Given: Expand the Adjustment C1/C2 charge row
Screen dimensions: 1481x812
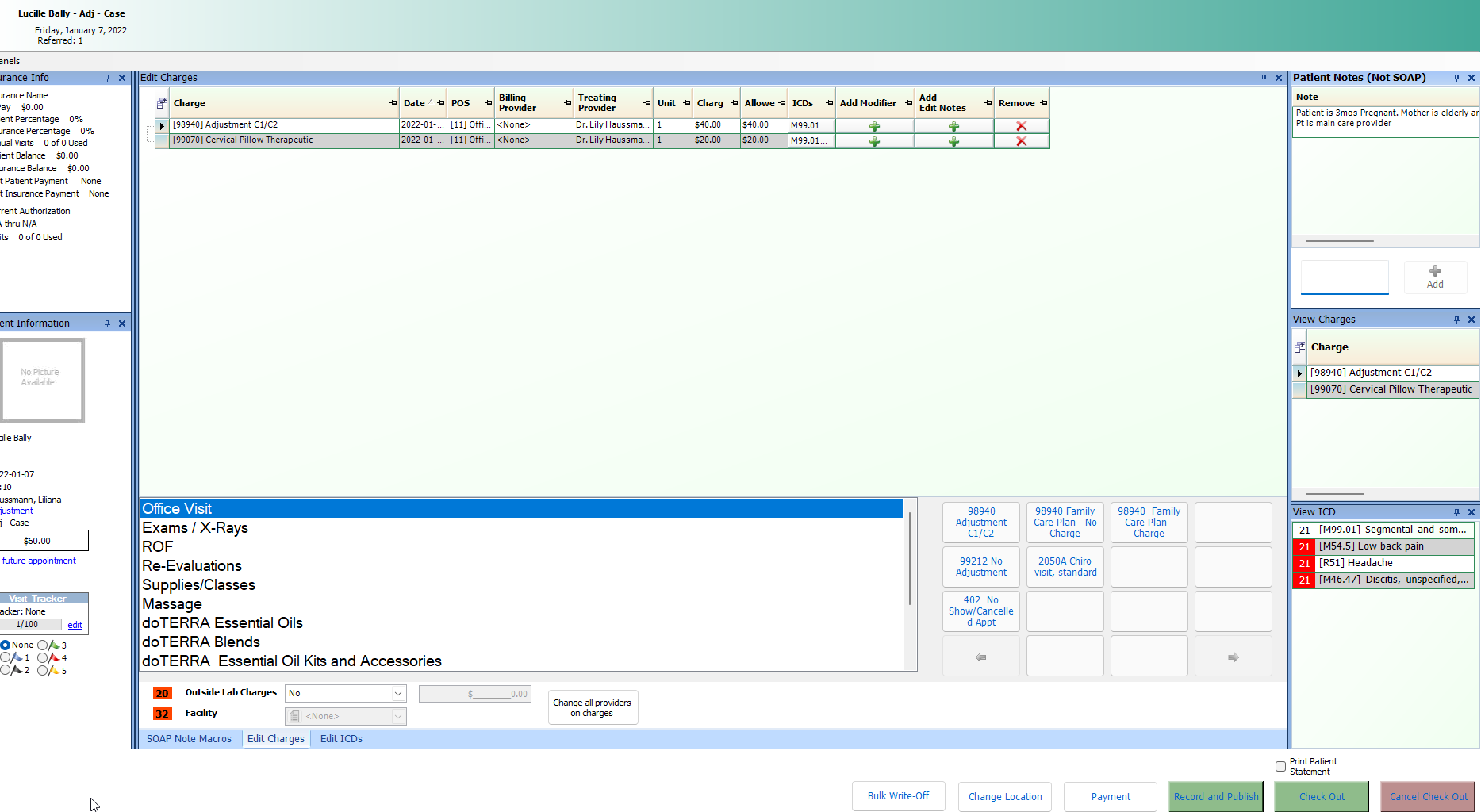Looking at the screenshot, I should [x=161, y=125].
